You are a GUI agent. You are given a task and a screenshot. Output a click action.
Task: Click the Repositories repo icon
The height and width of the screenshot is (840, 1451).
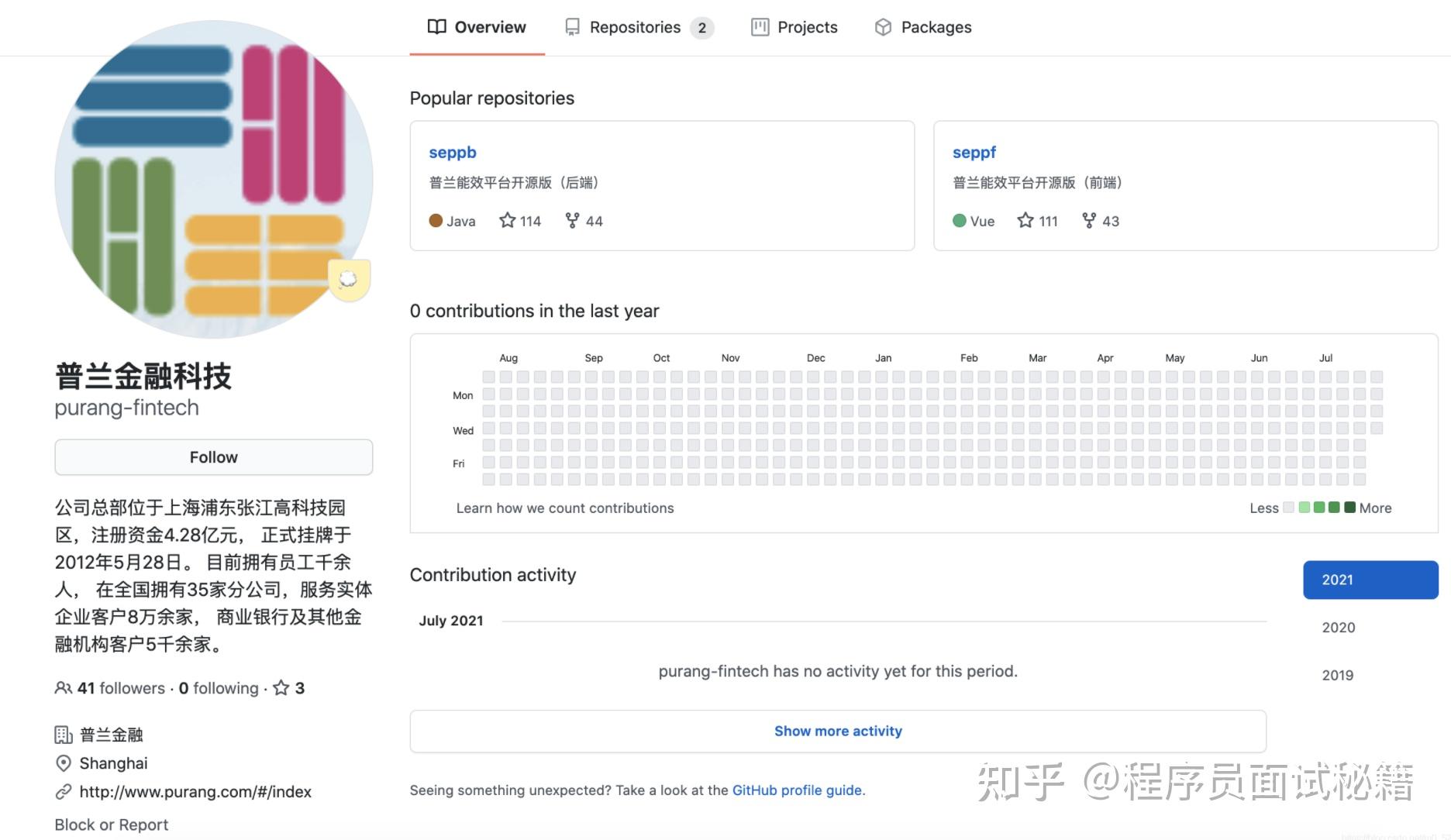572,26
